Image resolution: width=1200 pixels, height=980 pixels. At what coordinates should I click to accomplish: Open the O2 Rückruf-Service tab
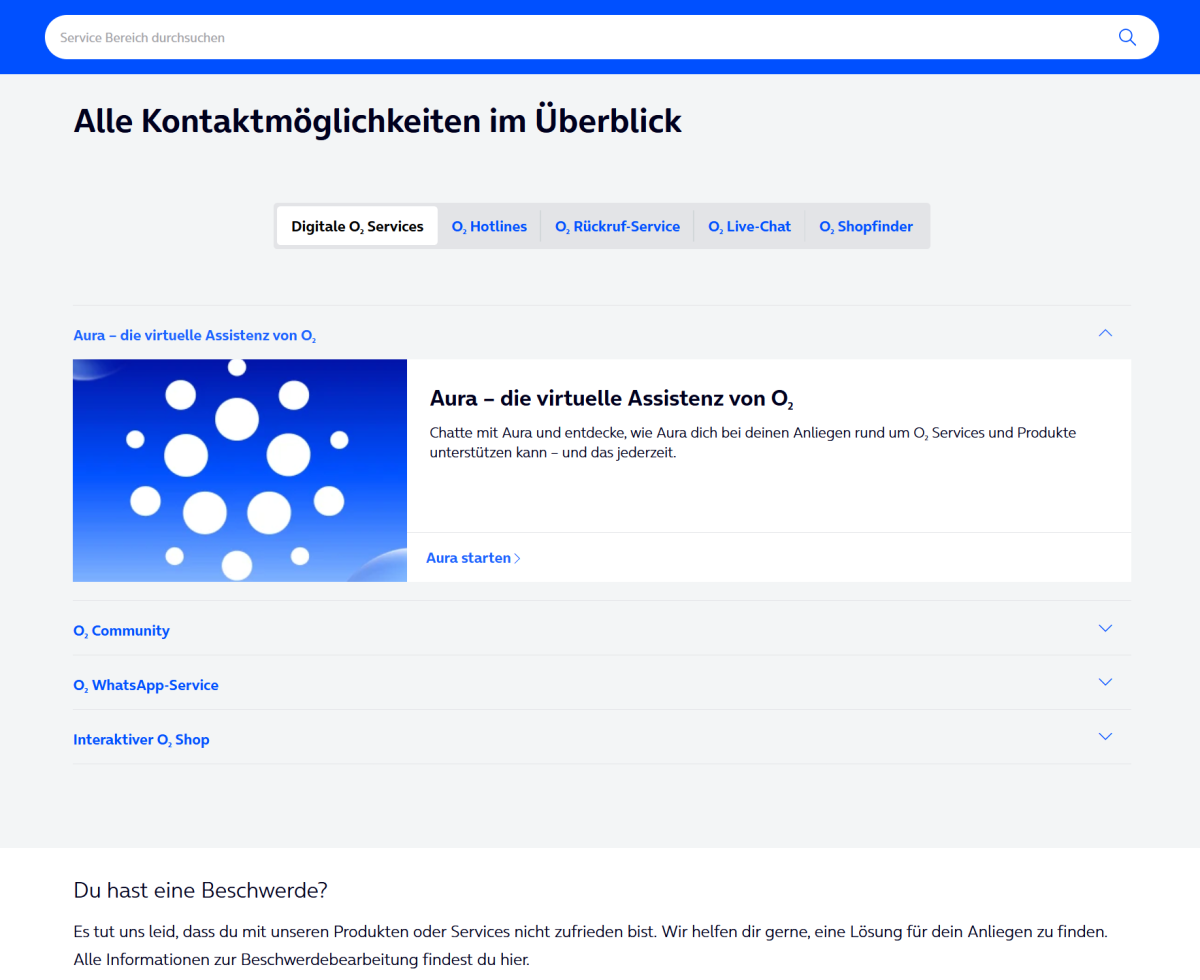pos(617,226)
